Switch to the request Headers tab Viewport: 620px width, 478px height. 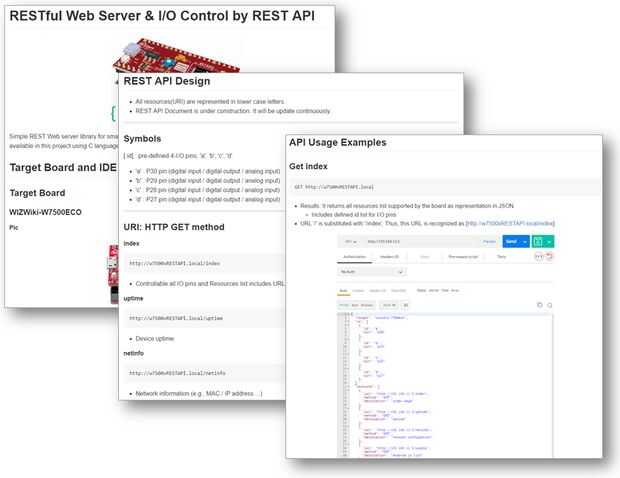point(389,257)
